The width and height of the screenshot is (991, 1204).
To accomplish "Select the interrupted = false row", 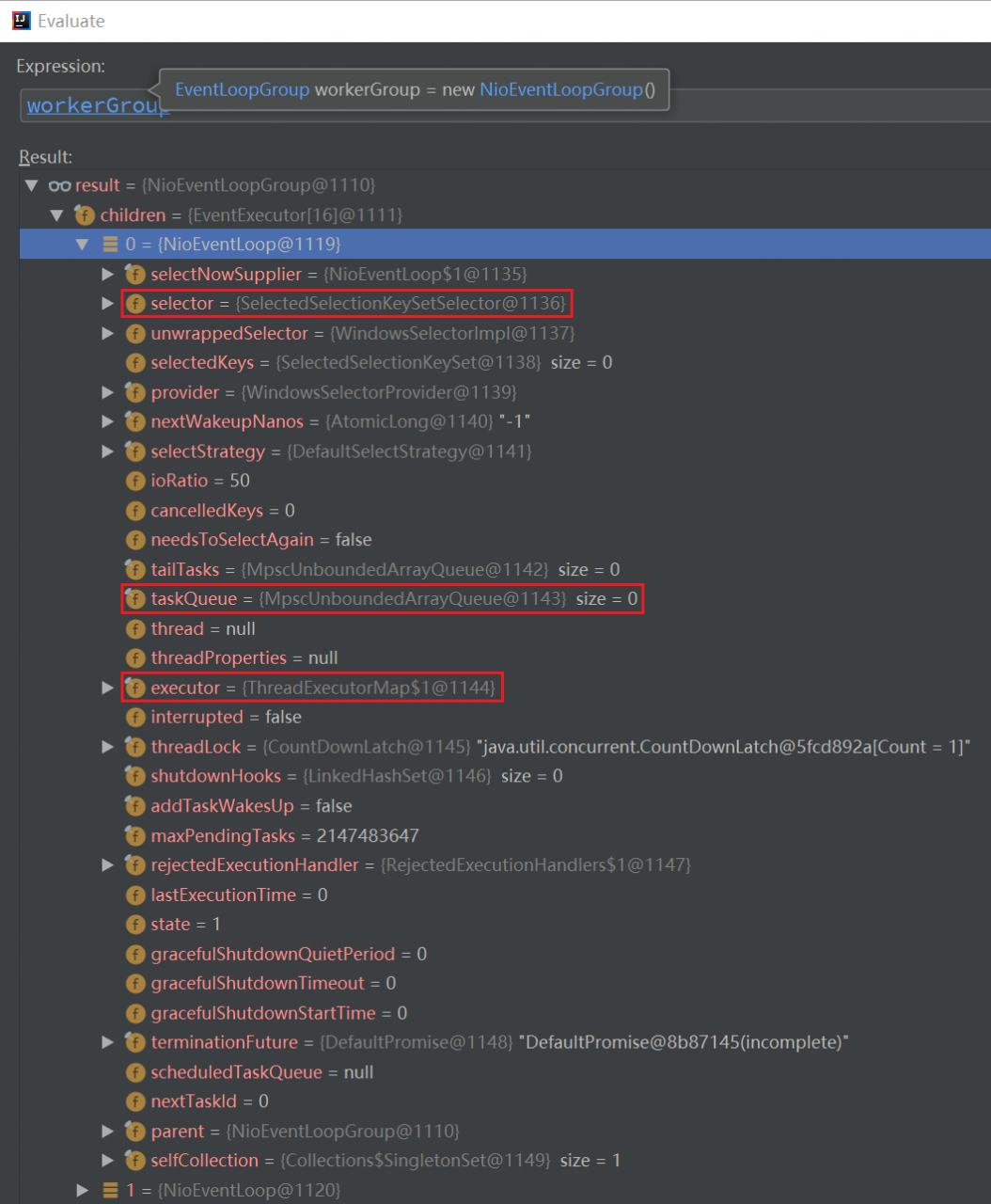I will tap(505, 718).
